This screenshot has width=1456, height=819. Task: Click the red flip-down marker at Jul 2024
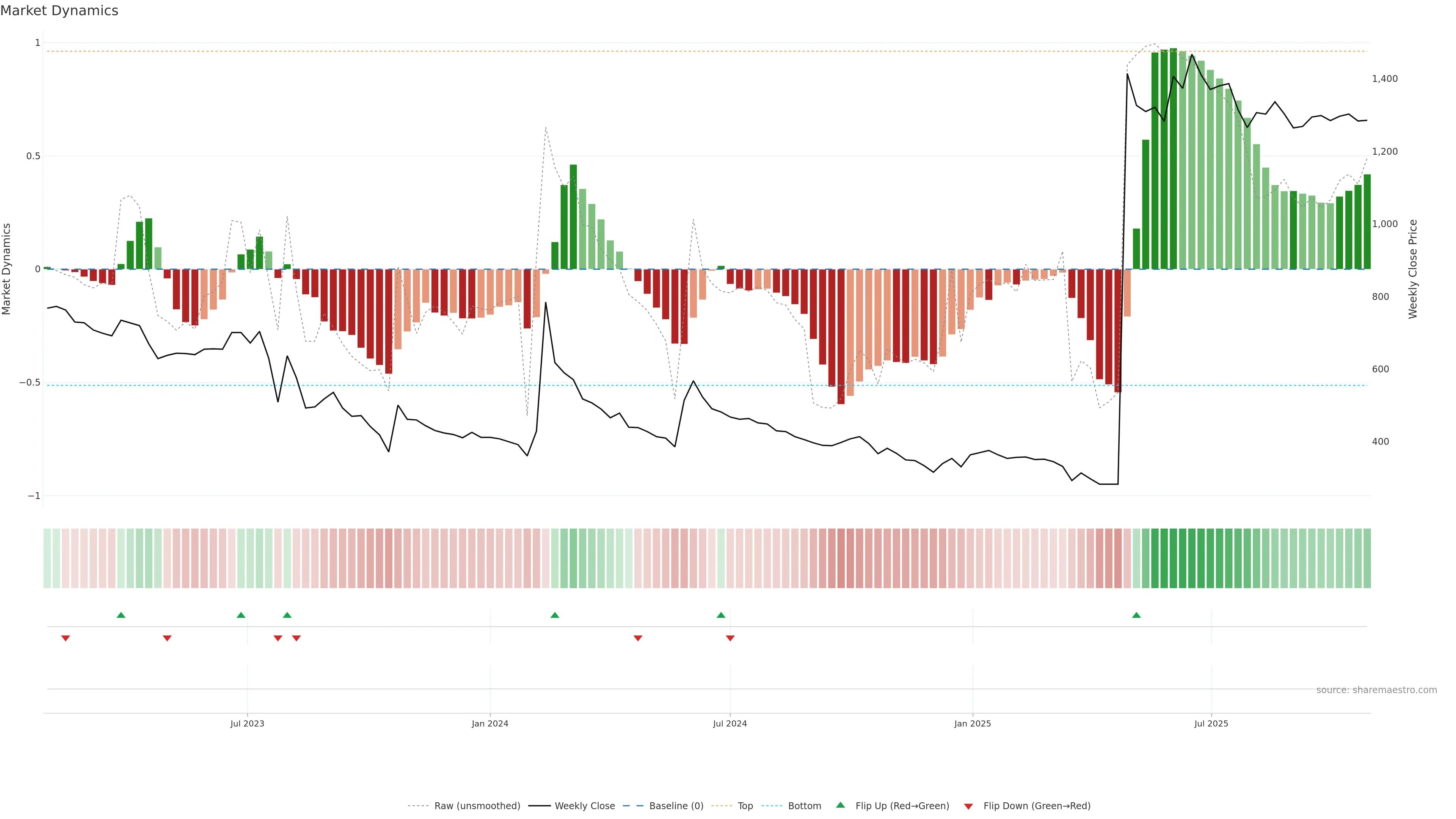(x=730, y=638)
